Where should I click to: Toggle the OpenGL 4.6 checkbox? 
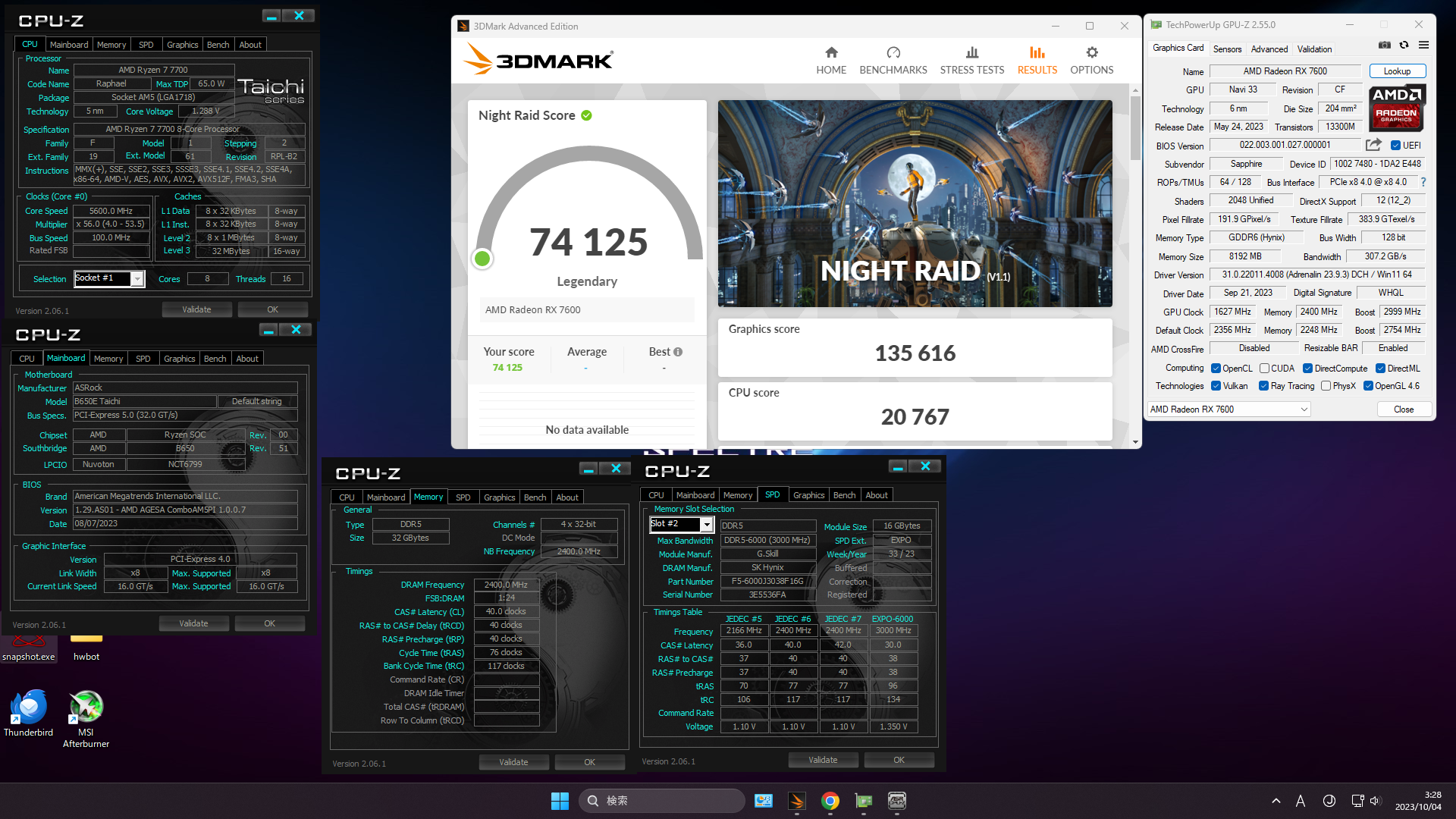[1368, 386]
